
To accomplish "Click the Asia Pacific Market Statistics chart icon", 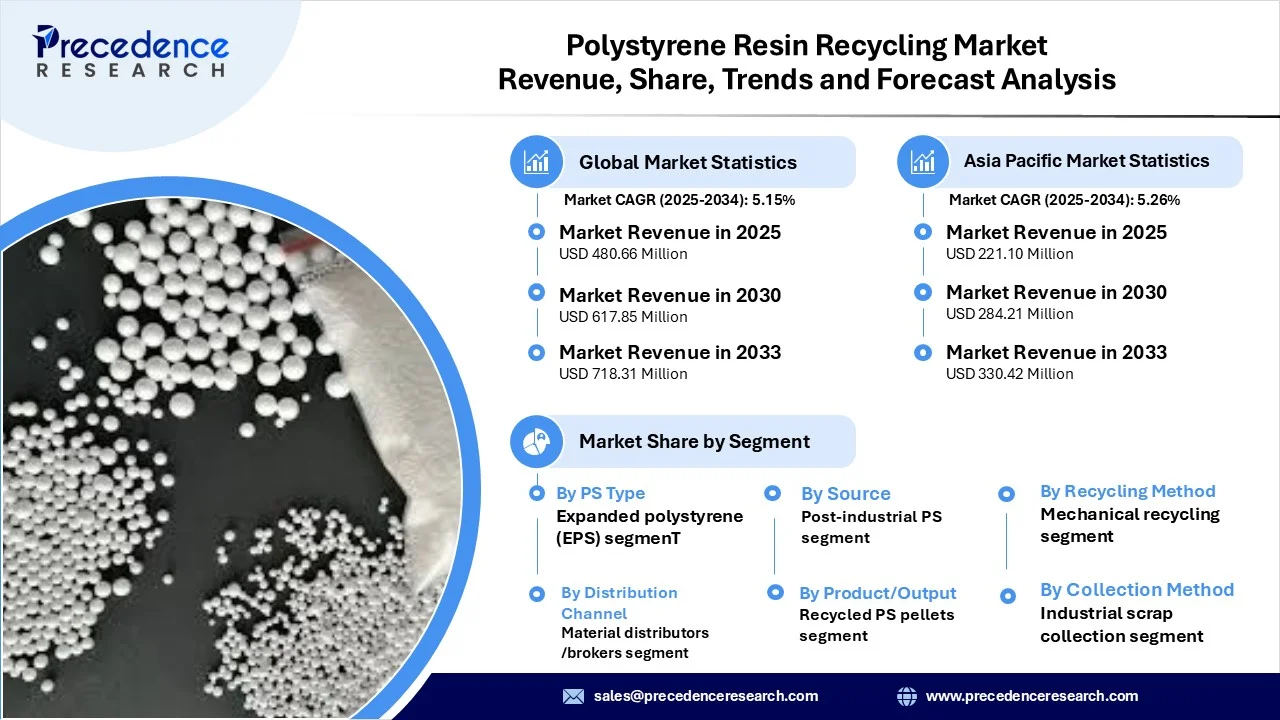I will click(x=923, y=161).
